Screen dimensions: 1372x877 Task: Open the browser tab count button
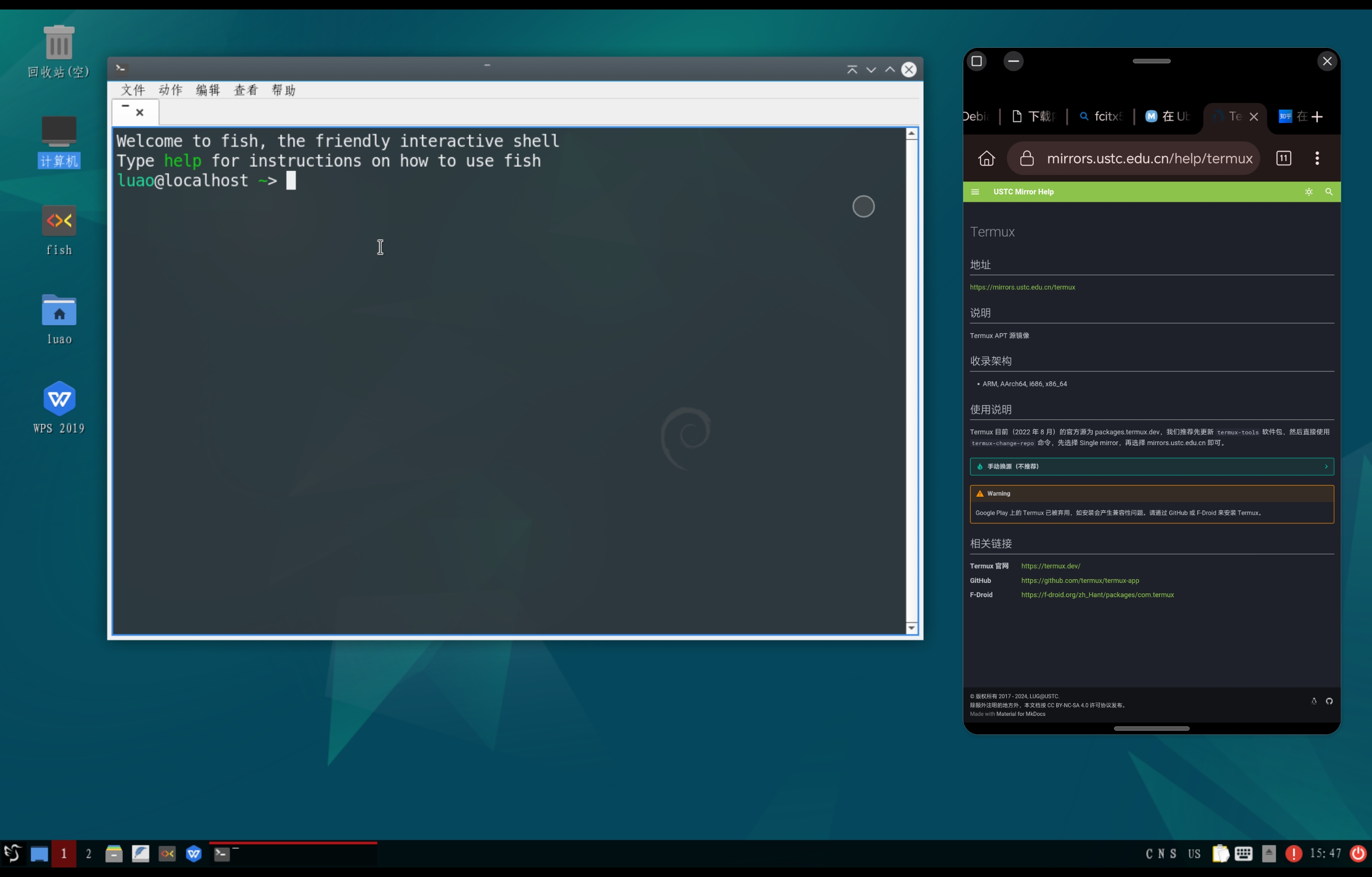click(1283, 159)
